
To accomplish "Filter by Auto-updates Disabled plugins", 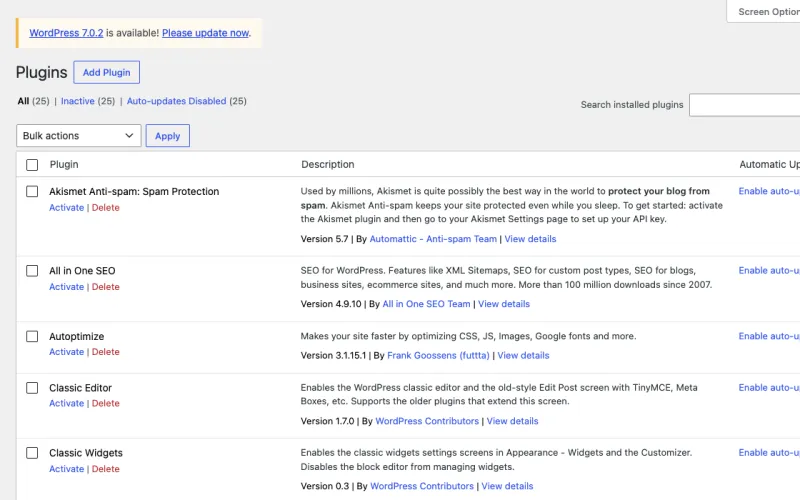I will (x=177, y=101).
